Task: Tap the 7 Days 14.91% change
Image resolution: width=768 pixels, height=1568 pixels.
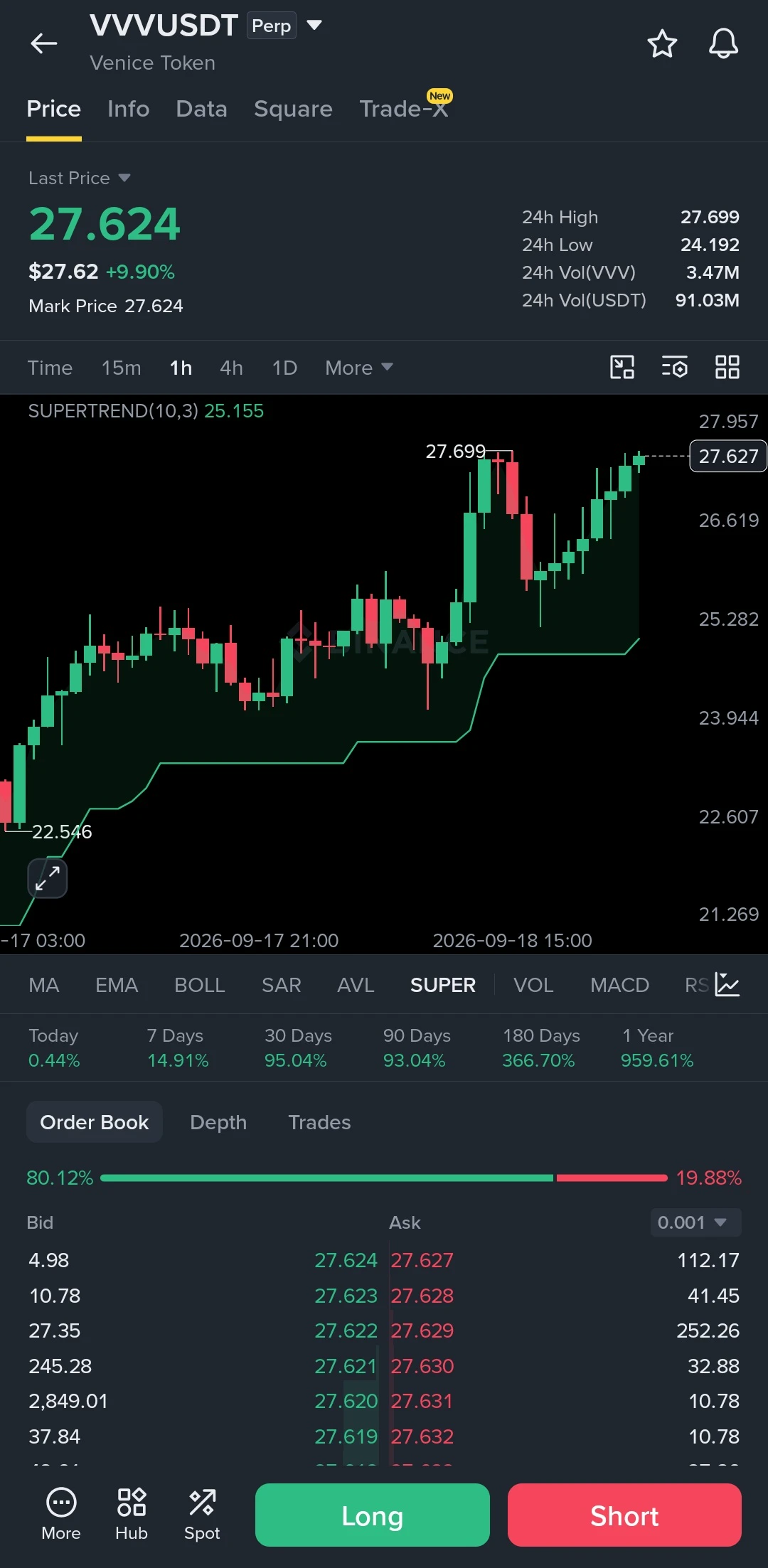Action: pos(178,1048)
